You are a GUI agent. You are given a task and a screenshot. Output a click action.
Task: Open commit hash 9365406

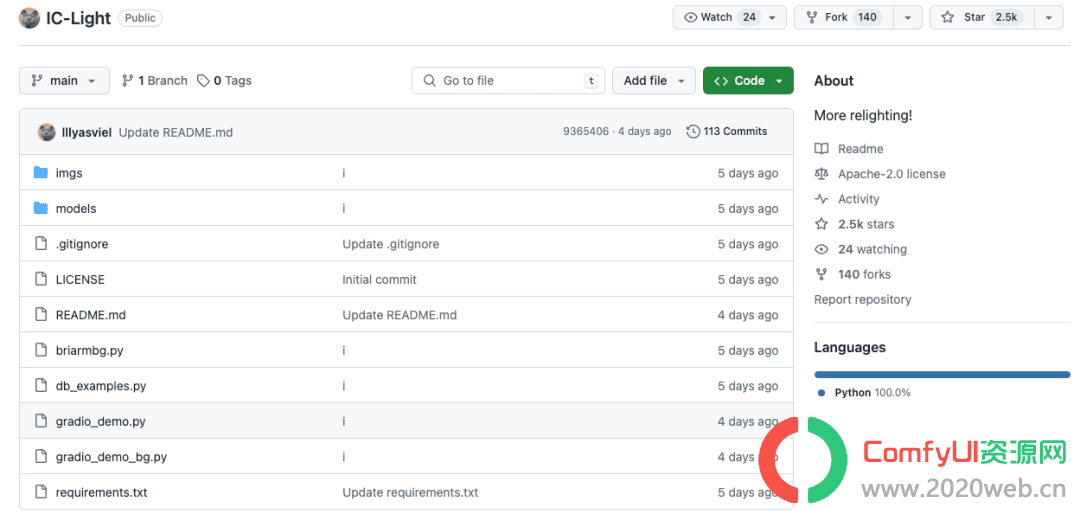[585, 131]
